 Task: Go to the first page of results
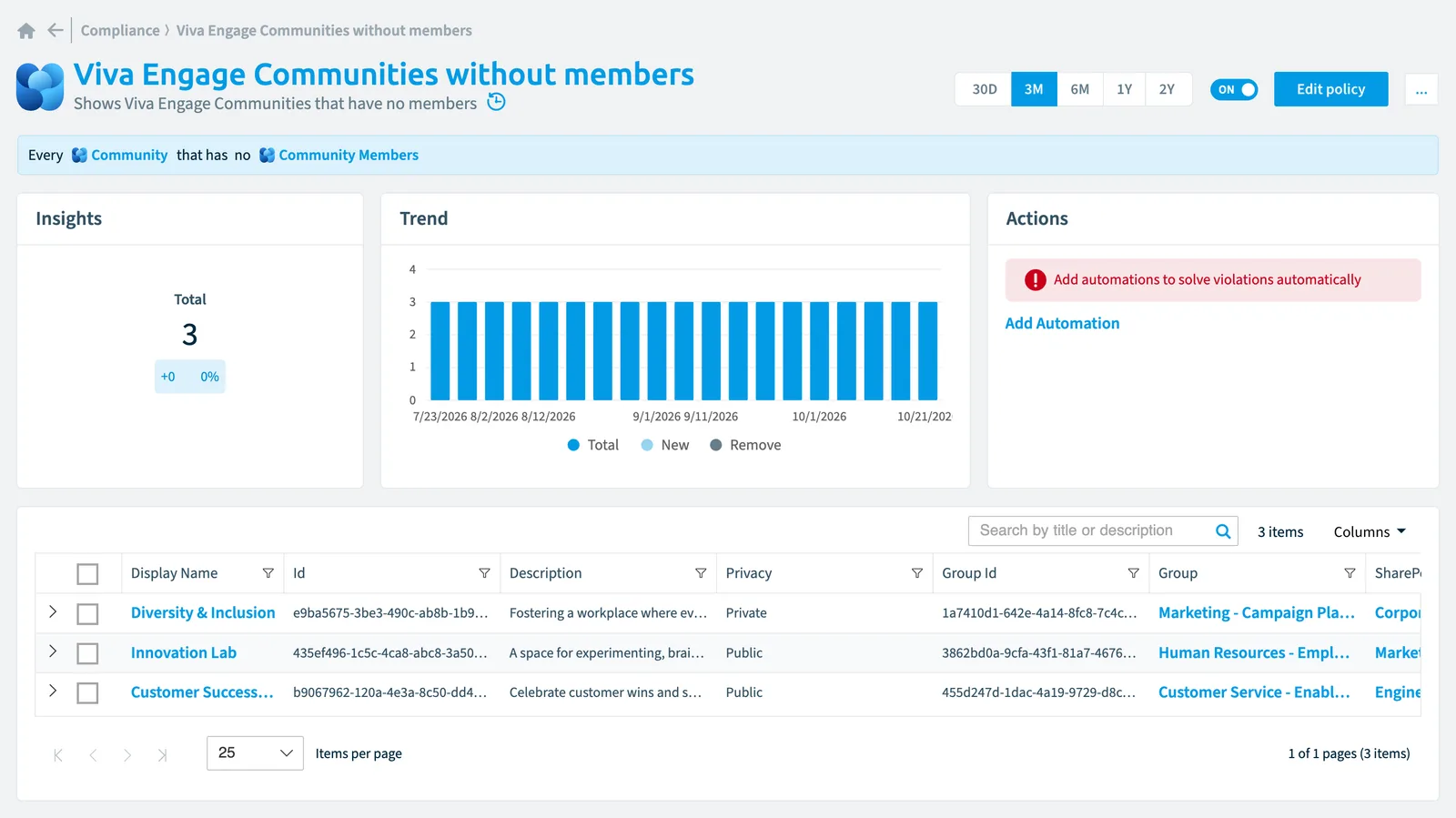click(58, 755)
